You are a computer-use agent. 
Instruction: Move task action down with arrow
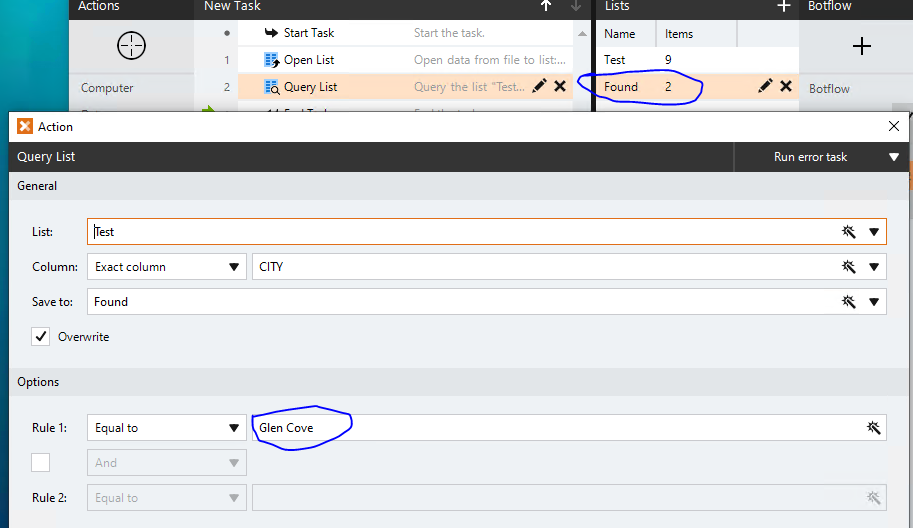tap(576, 6)
